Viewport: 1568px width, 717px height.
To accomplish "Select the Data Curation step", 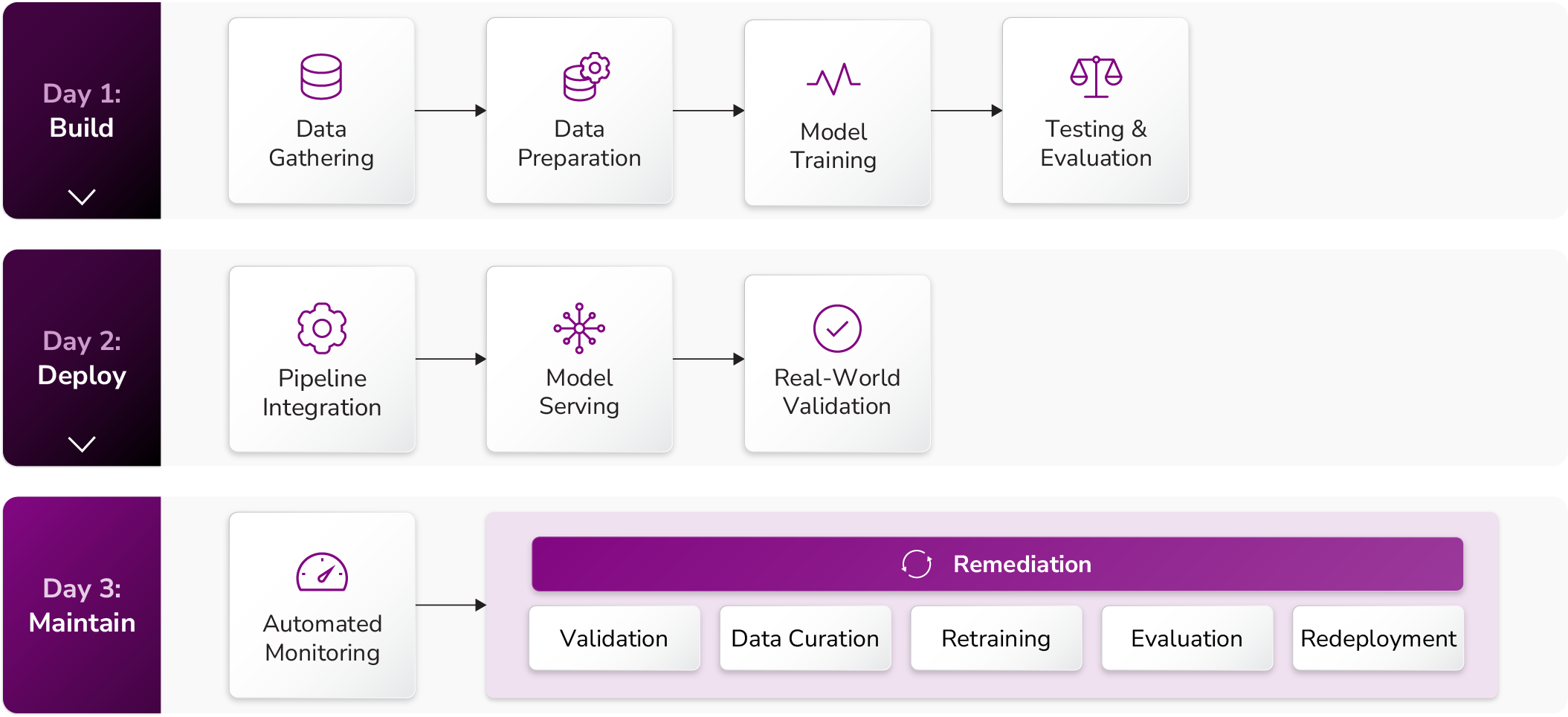I will 805,638.
